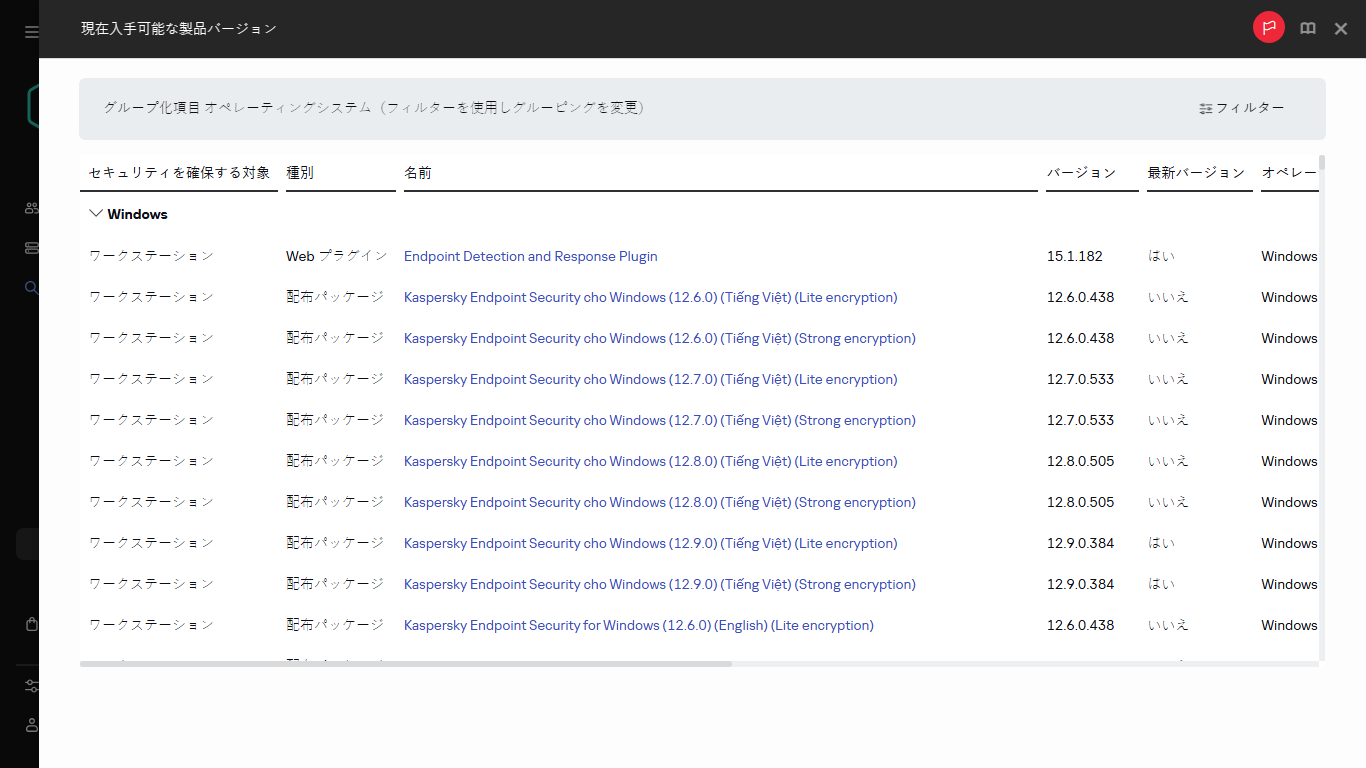Open the フィルター filter panel
The image size is (1366, 768).
pos(1241,108)
